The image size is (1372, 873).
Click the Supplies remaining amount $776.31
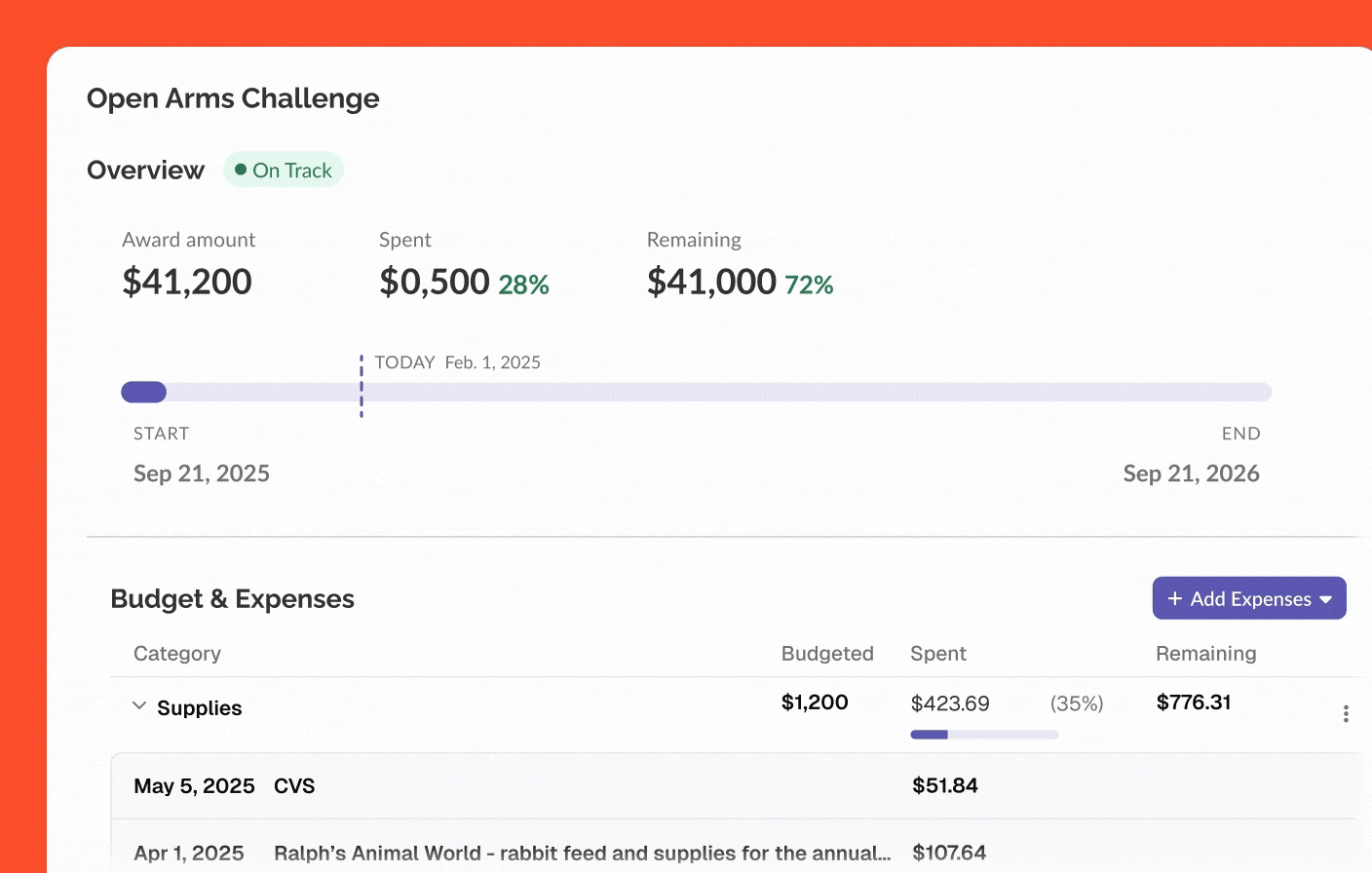(1194, 702)
